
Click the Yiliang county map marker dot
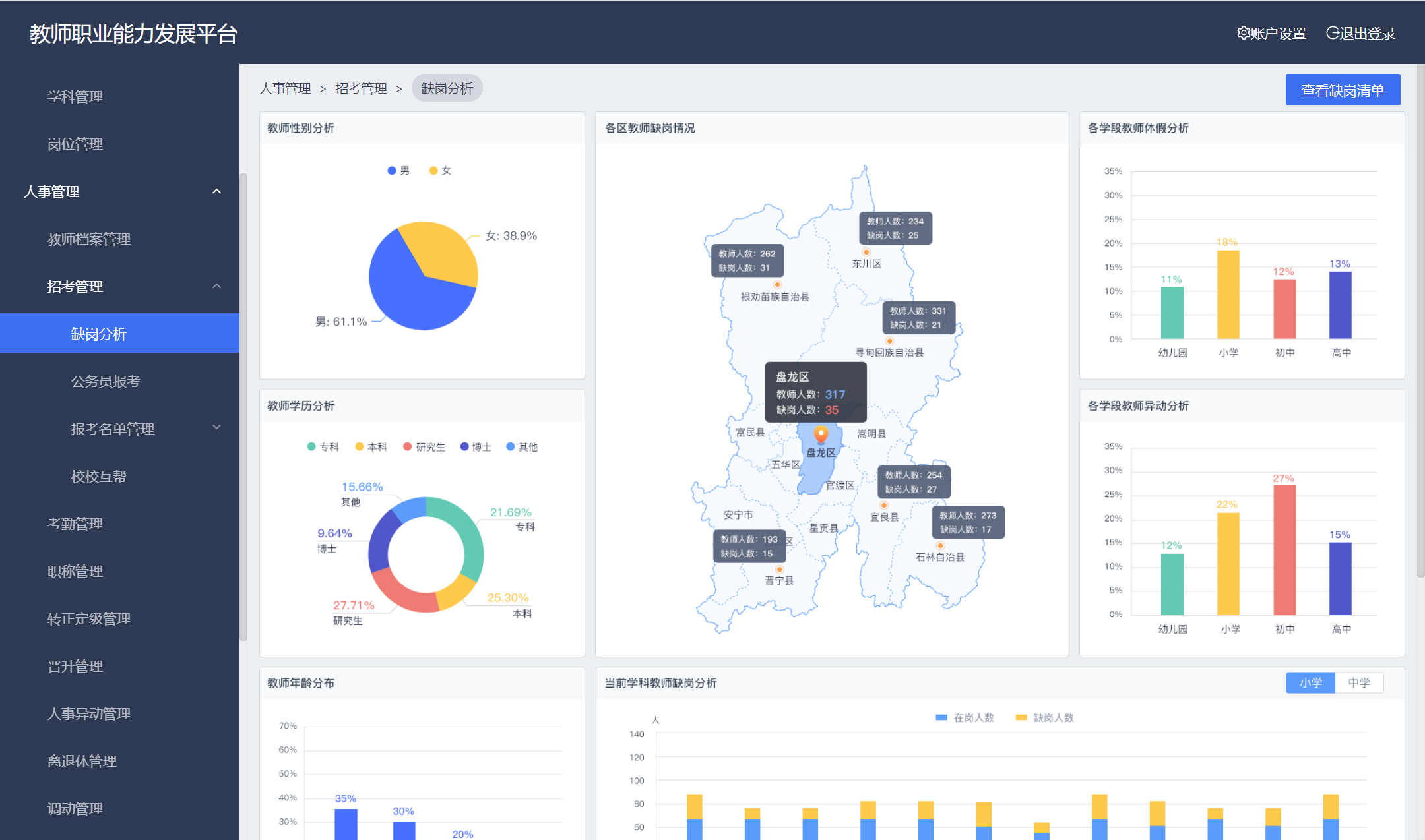pos(884,505)
